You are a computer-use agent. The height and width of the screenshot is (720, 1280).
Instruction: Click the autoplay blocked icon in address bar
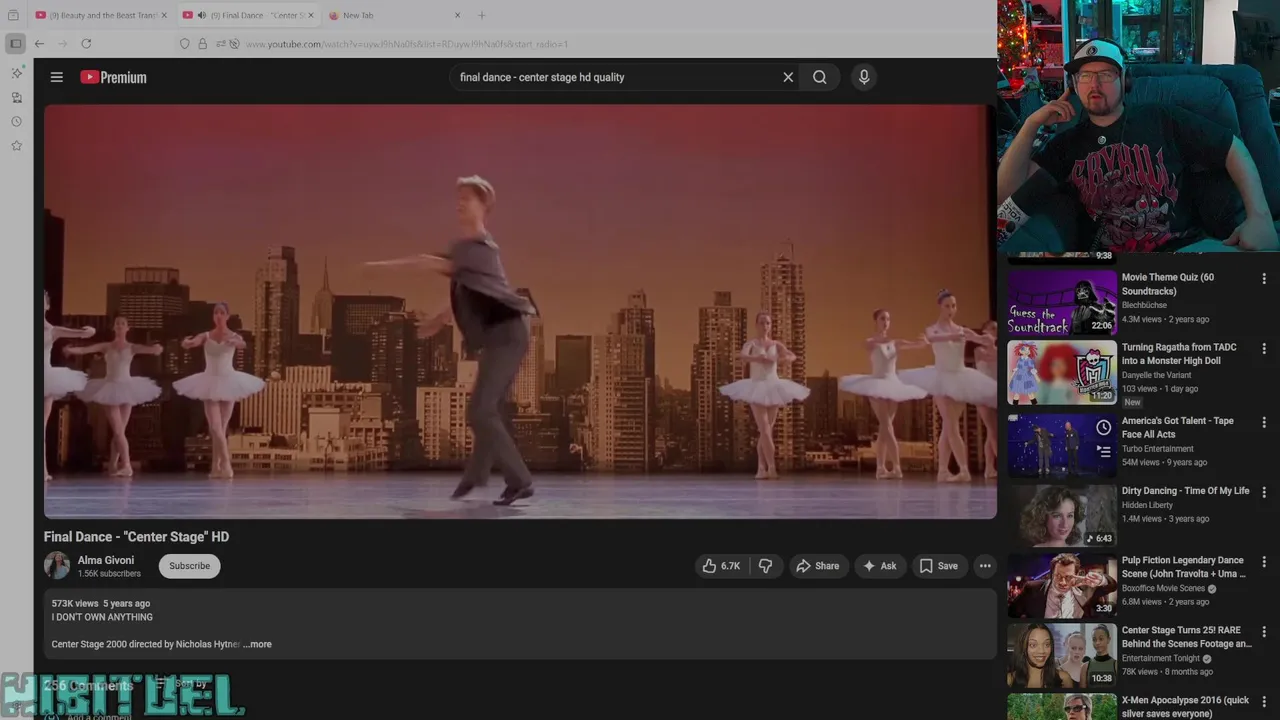(234, 44)
